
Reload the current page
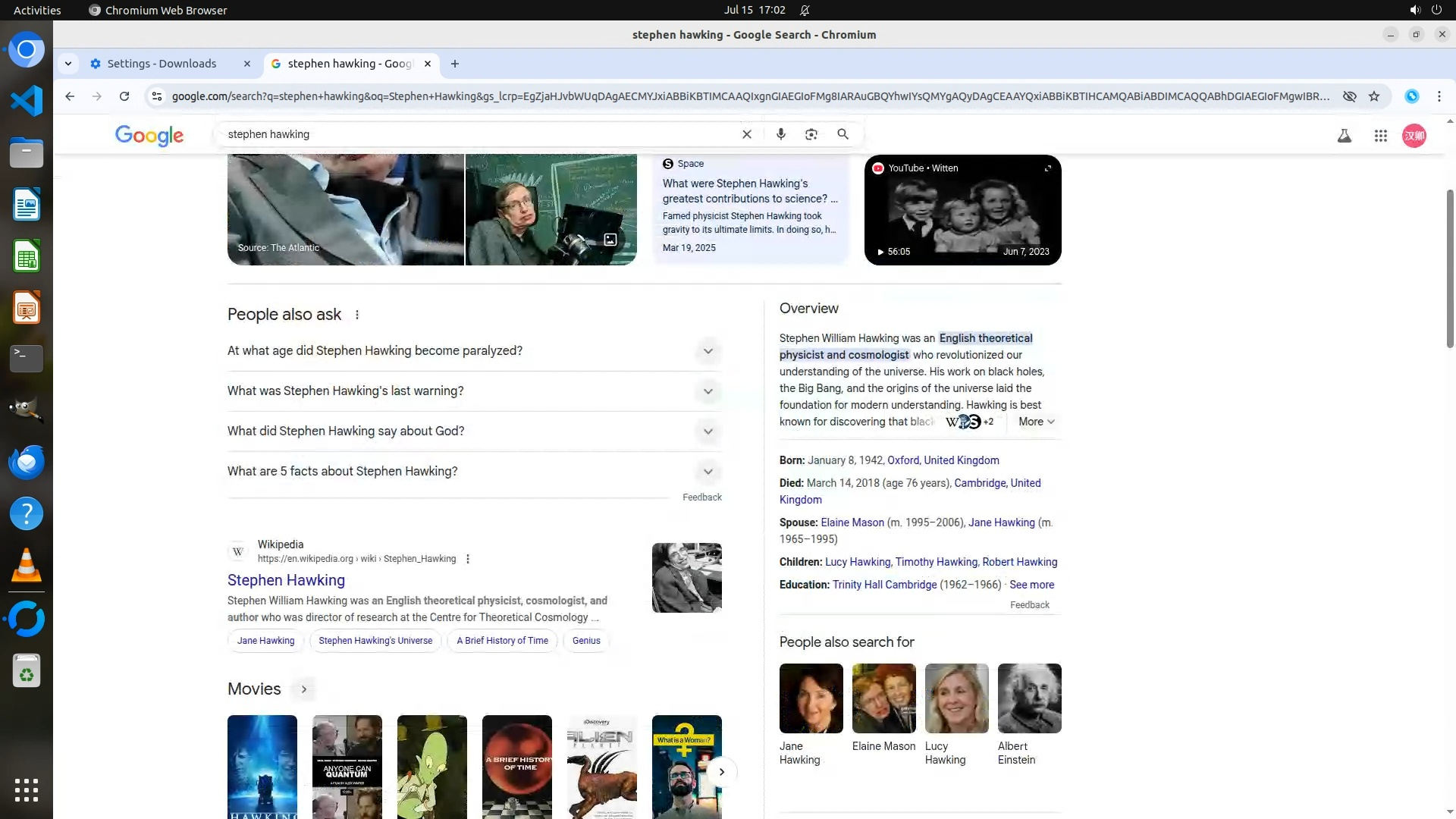pyautogui.click(x=124, y=96)
